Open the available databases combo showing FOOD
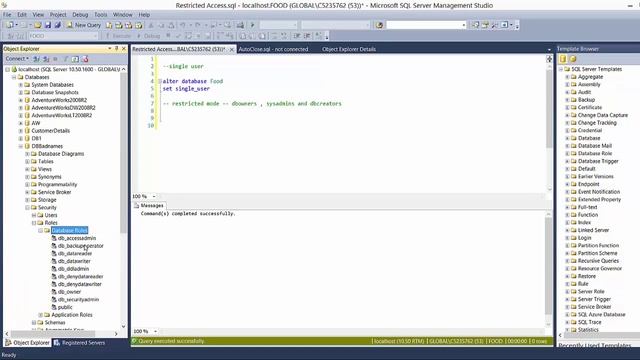This screenshot has width=640, height=360. click(63, 36)
